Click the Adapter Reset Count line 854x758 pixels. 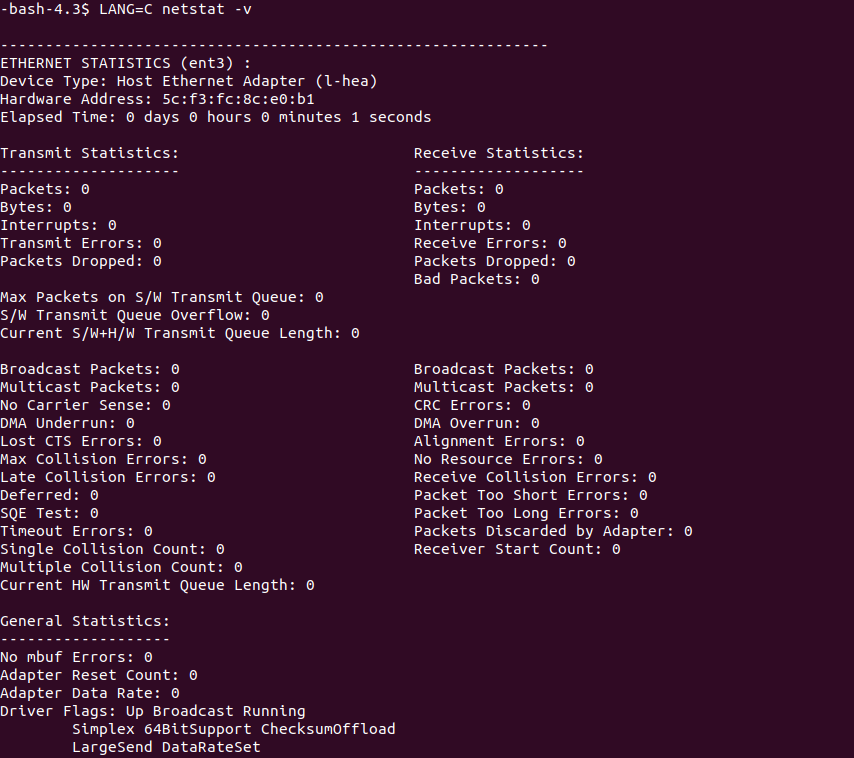(x=98, y=675)
